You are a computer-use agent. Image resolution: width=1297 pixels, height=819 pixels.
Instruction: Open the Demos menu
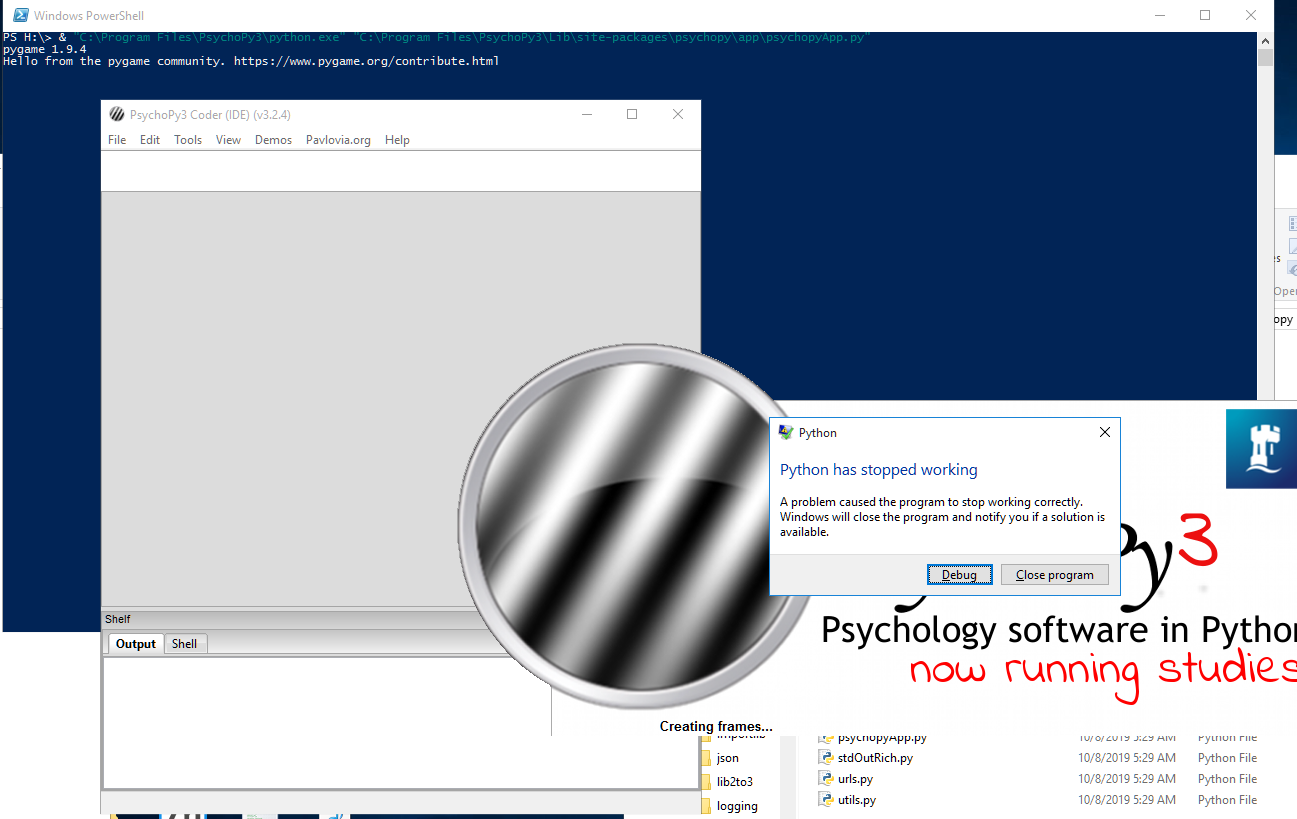coord(273,139)
